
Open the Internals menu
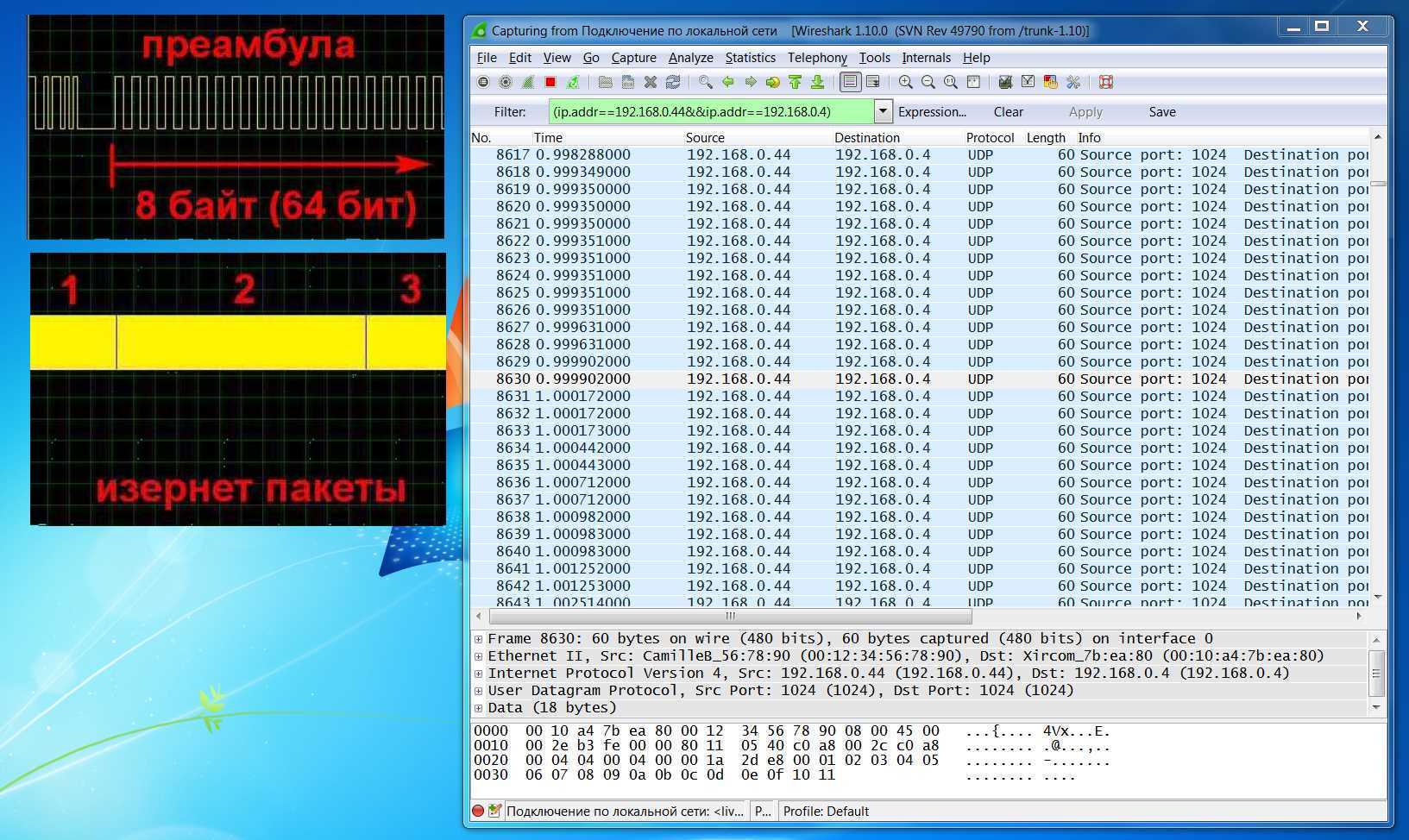pos(926,58)
